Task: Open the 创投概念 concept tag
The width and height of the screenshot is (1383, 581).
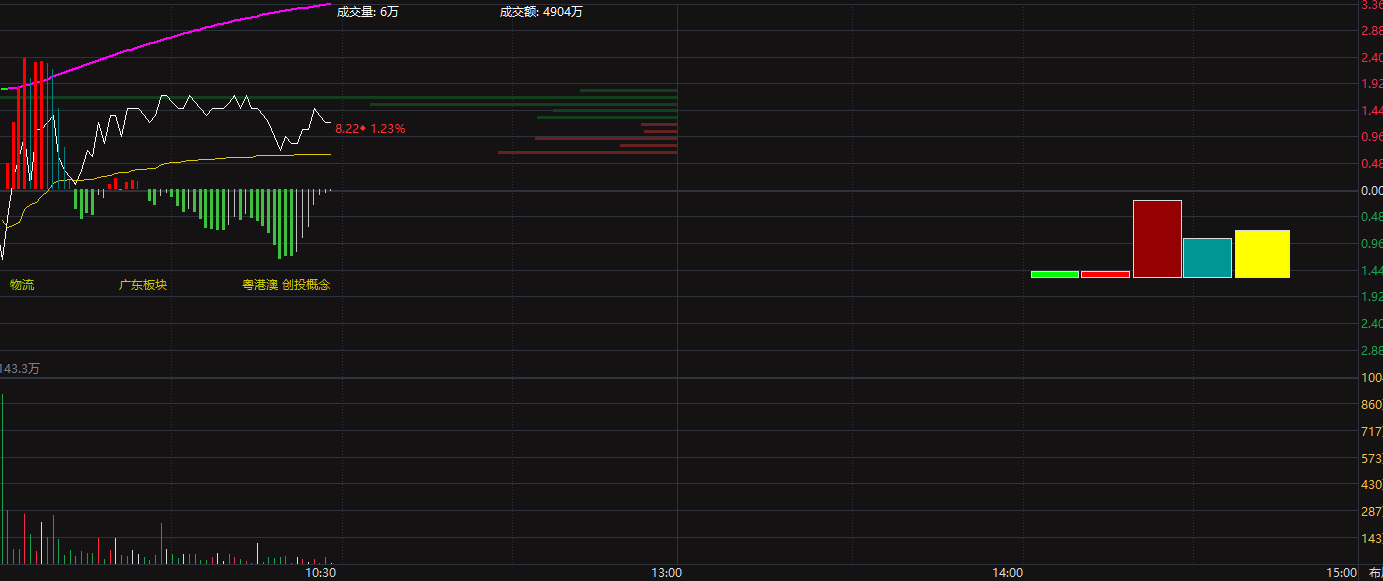Action: click(x=306, y=285)
